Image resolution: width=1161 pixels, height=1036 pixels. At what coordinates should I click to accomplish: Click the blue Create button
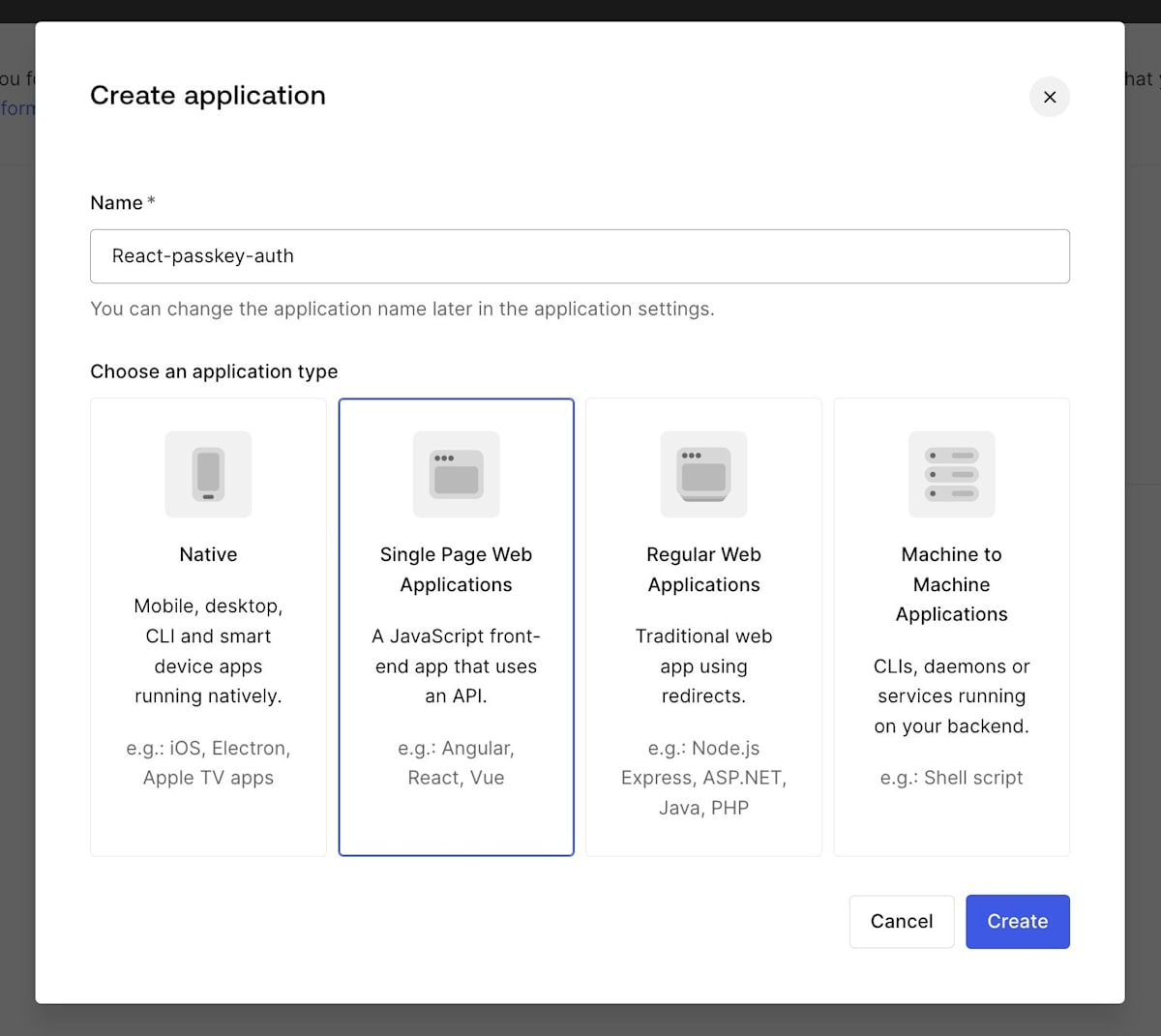1017,921
